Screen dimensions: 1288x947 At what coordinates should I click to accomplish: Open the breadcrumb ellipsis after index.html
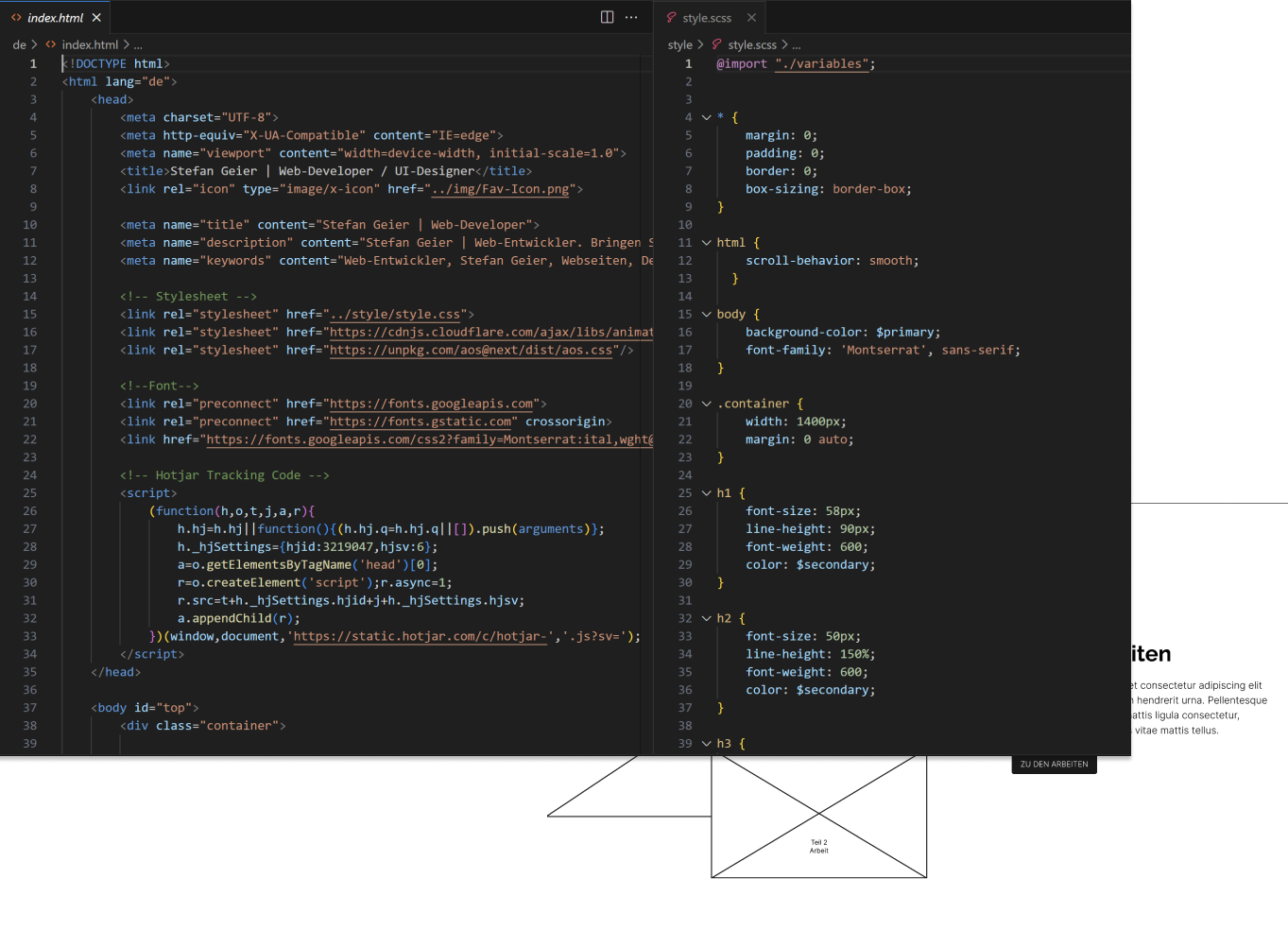click(x=138, y=44)
